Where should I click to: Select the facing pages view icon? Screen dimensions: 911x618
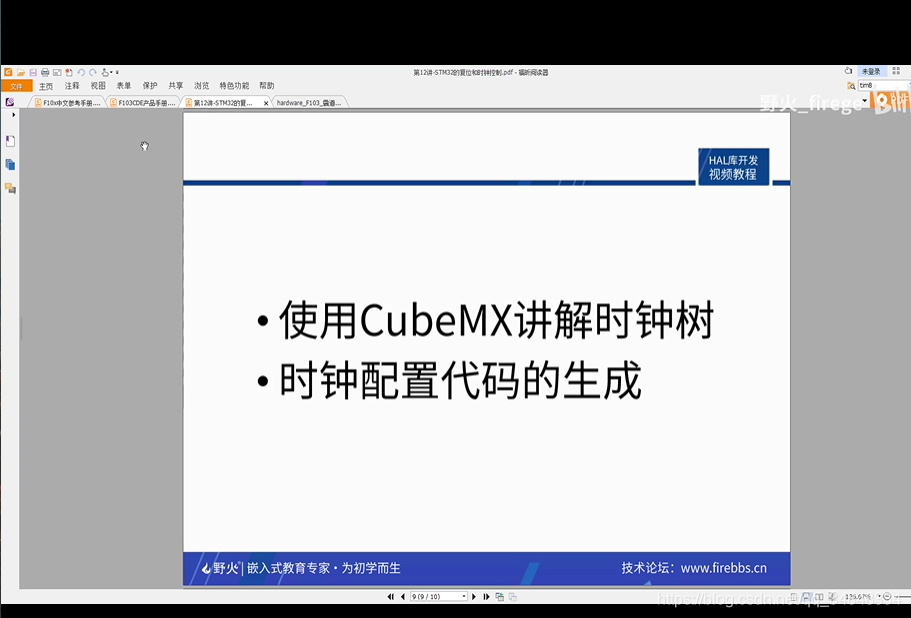tap(819, 597)
